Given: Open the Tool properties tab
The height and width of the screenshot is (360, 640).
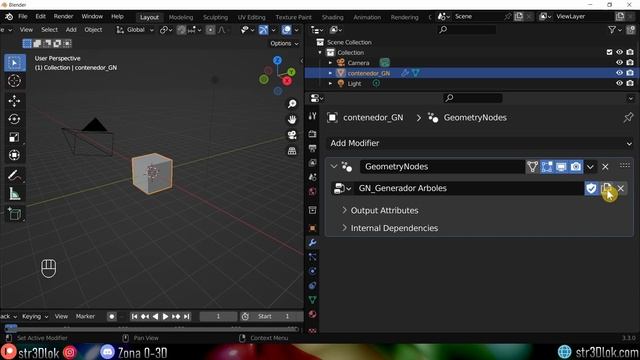Looking at the screenshot, I should point(313,116).
